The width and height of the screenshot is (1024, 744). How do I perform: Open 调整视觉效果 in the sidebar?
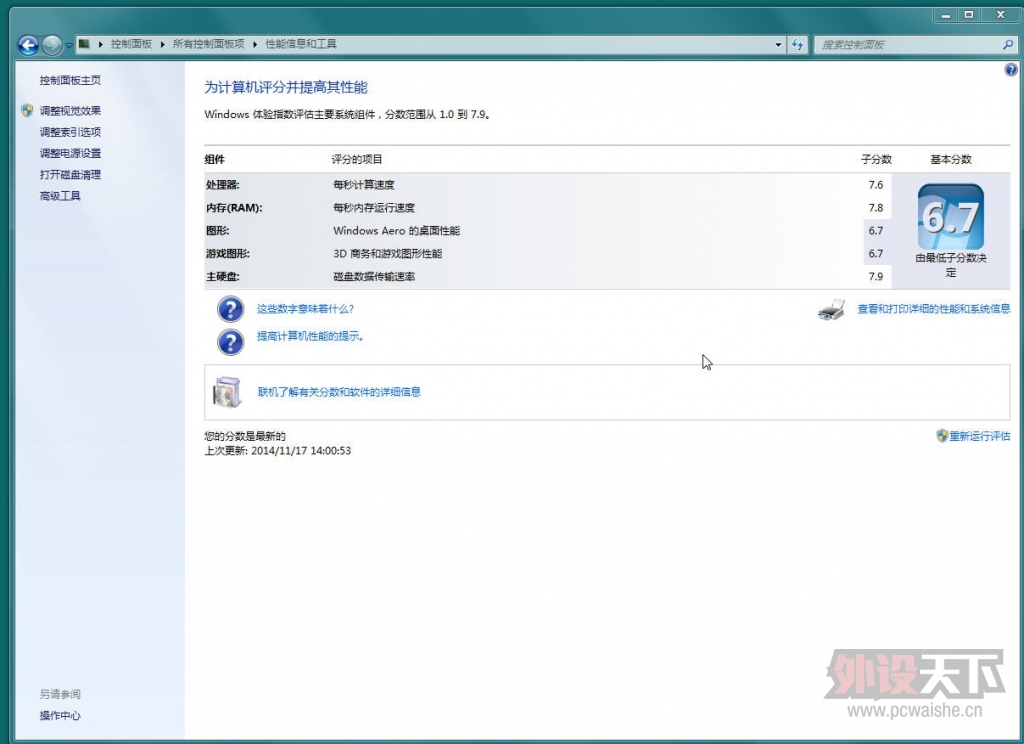[70, 110]
